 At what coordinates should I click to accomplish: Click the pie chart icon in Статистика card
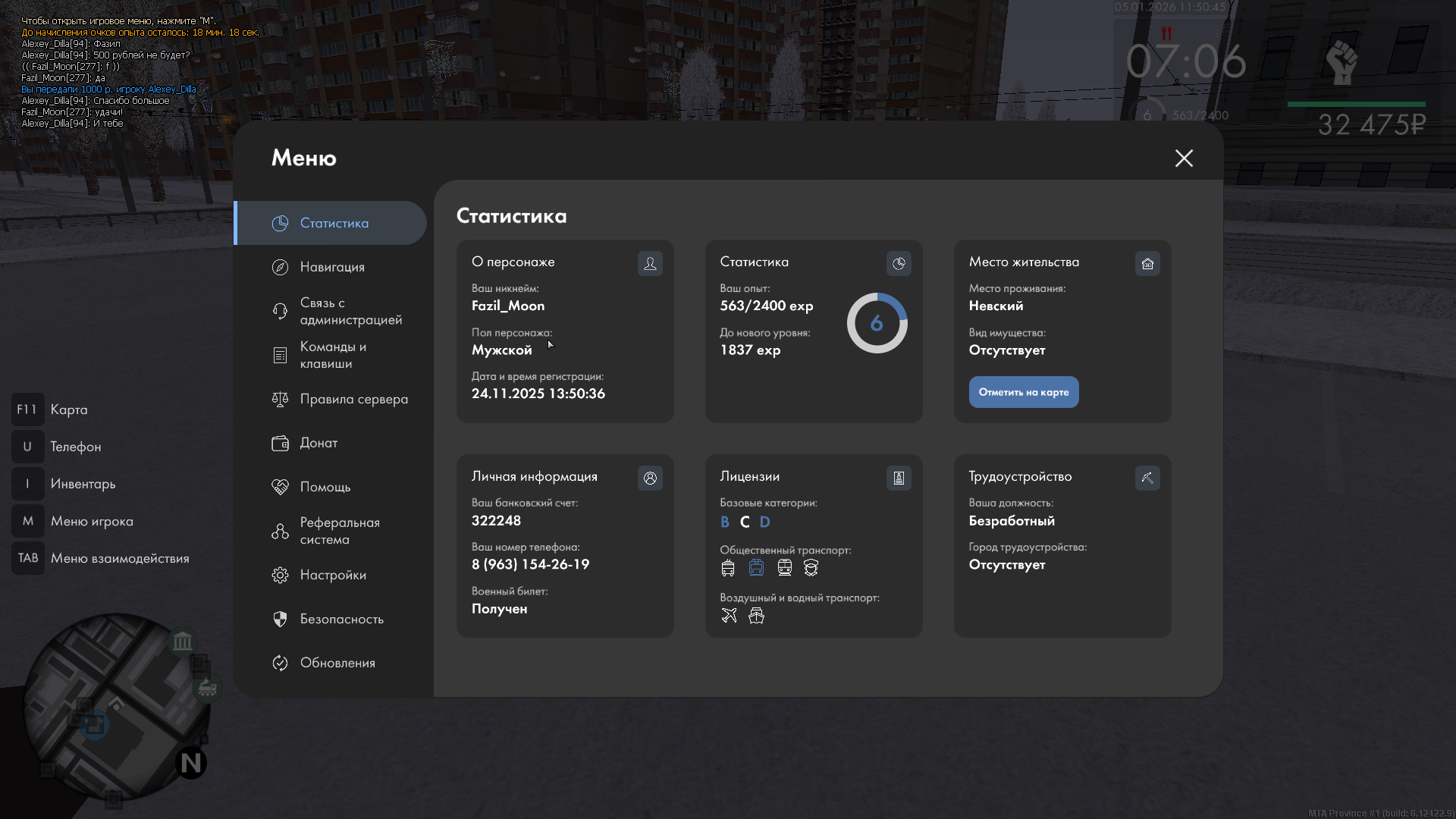click(x=899, y=264)
